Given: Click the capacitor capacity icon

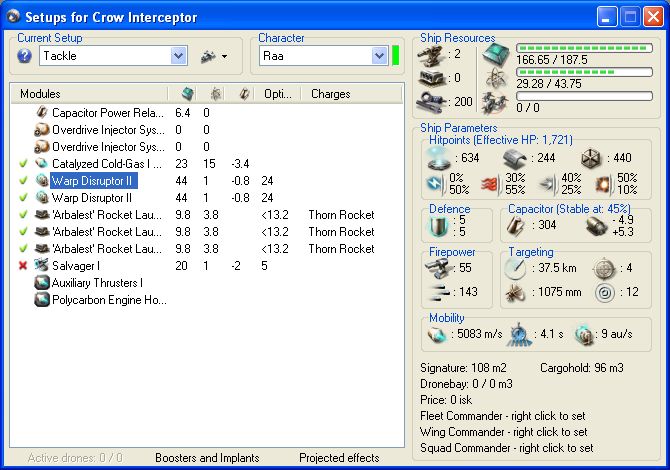Looking at the screenshot, I should click(x=516, y=226).
